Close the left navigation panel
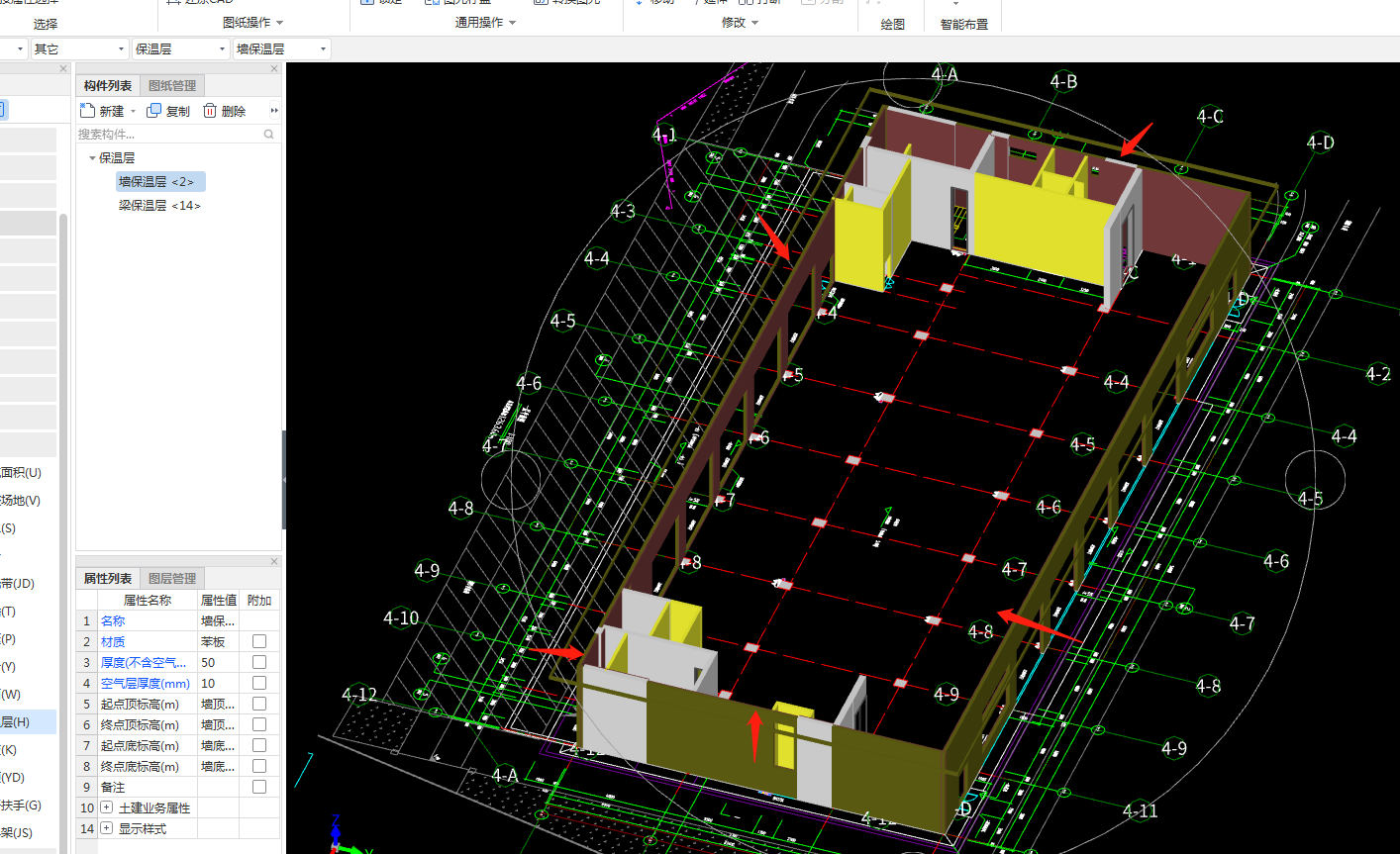Screen dimensions: 1400x854 [63, 69]
